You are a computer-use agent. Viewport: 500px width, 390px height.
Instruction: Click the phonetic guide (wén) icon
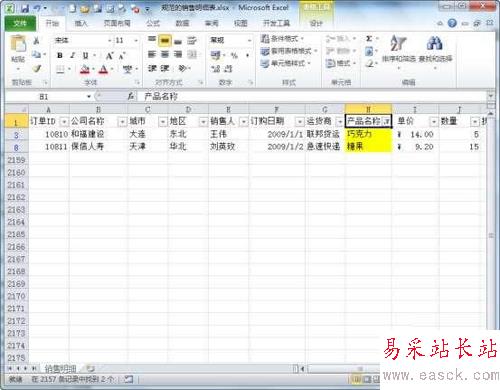(128, 69)
